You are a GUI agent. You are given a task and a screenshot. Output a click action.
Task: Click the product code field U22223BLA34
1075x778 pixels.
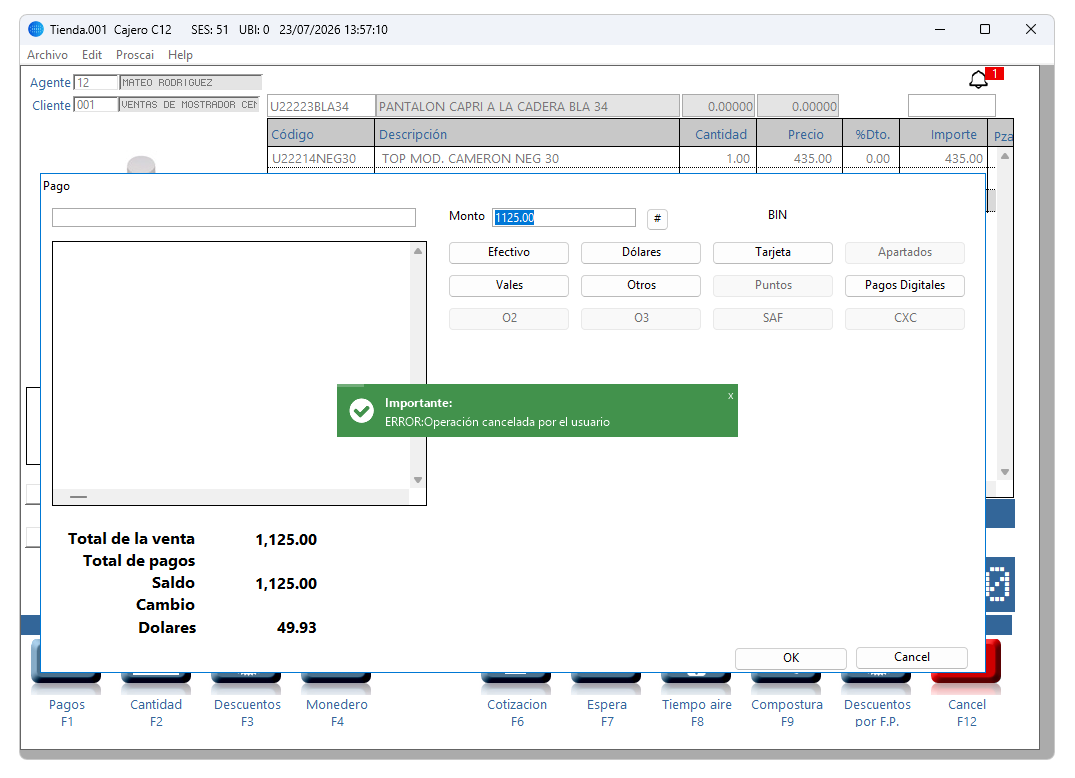coord(321,106)
